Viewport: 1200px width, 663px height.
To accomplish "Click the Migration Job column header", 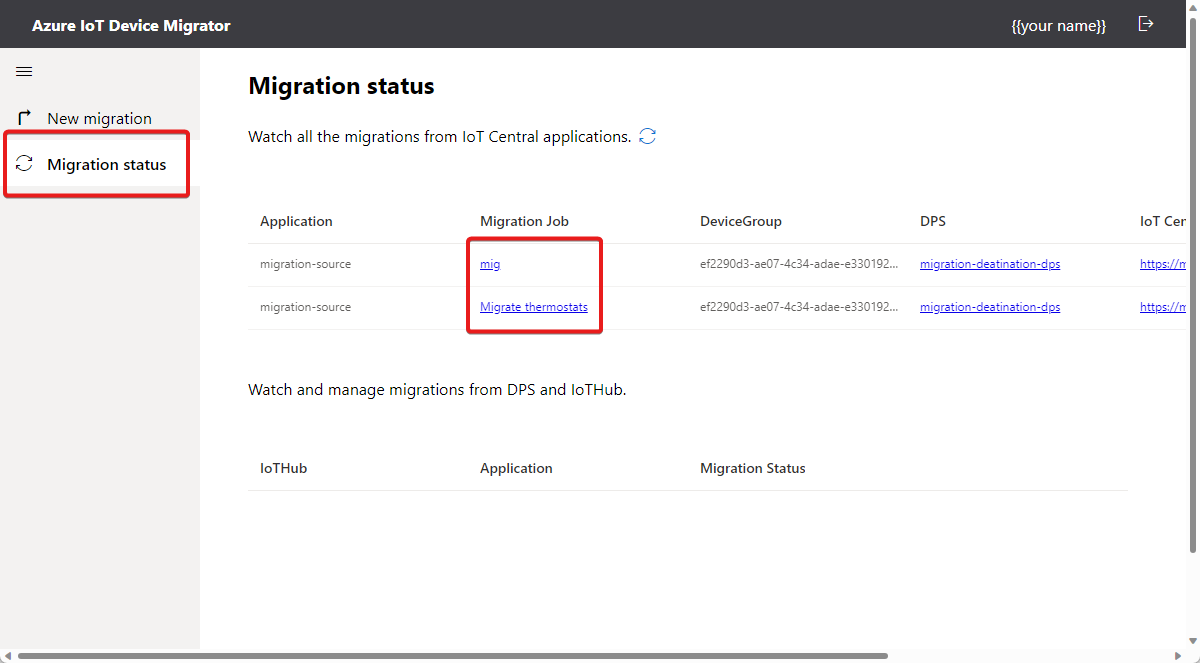I will tap(524, 221).
